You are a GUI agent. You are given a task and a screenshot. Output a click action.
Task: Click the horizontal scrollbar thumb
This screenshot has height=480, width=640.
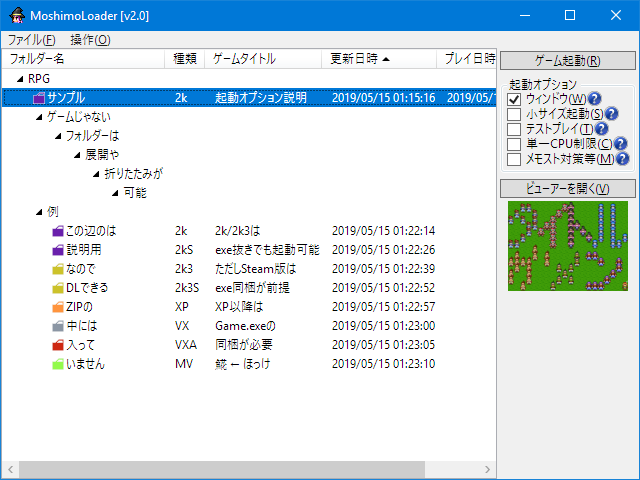[x=222, y=469]
